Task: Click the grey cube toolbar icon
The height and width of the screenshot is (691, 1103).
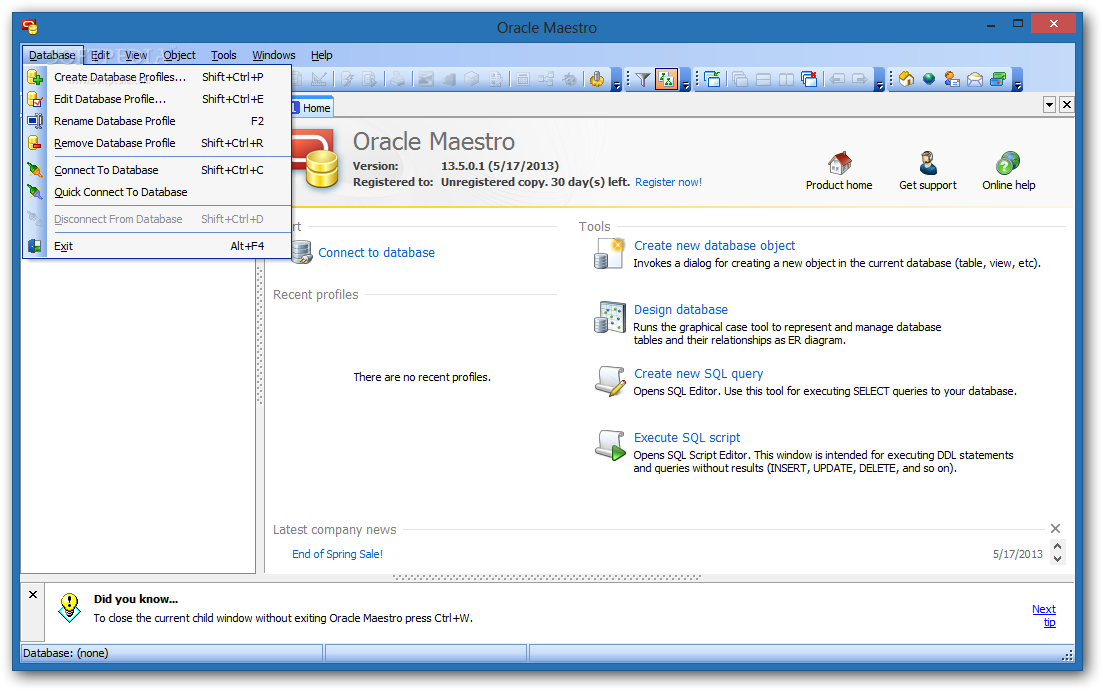Action: click(471, 80)
